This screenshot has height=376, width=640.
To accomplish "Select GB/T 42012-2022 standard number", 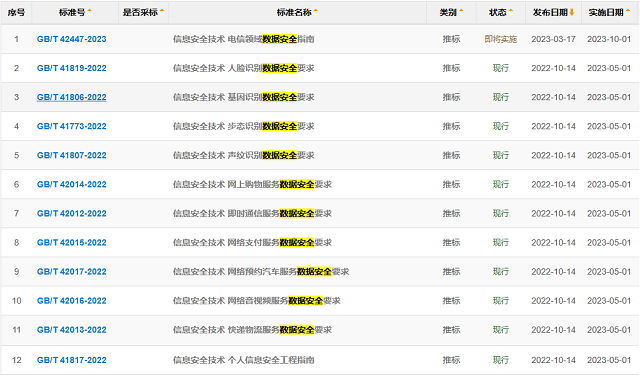I will pos(71,213).
